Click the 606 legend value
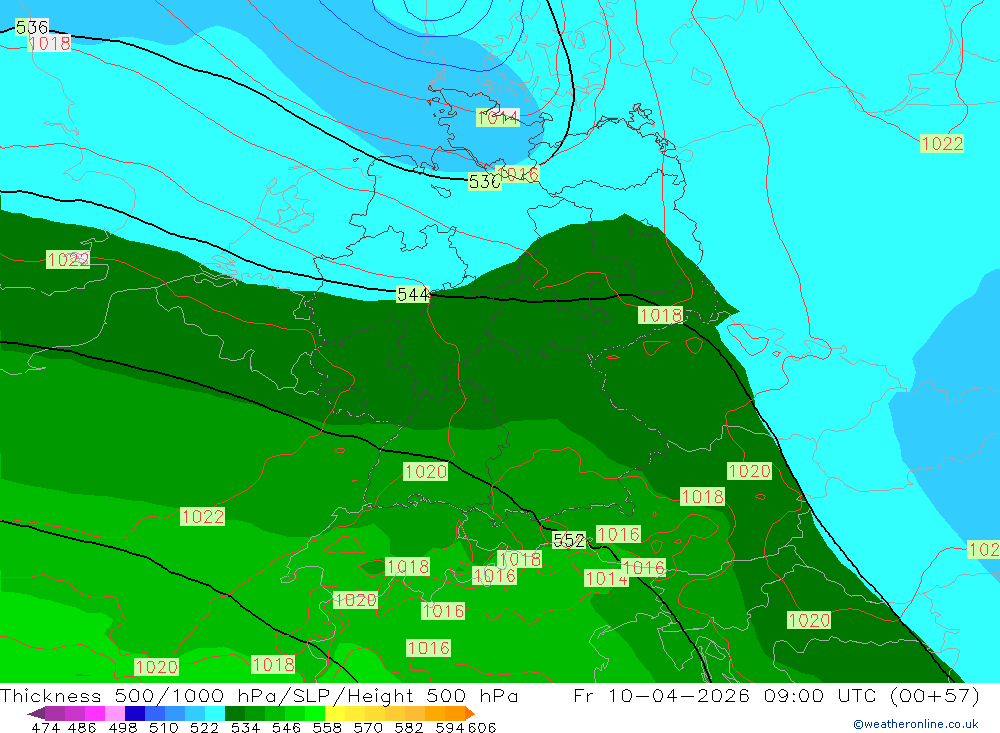 pyautogui.click(x=482, y=727)
